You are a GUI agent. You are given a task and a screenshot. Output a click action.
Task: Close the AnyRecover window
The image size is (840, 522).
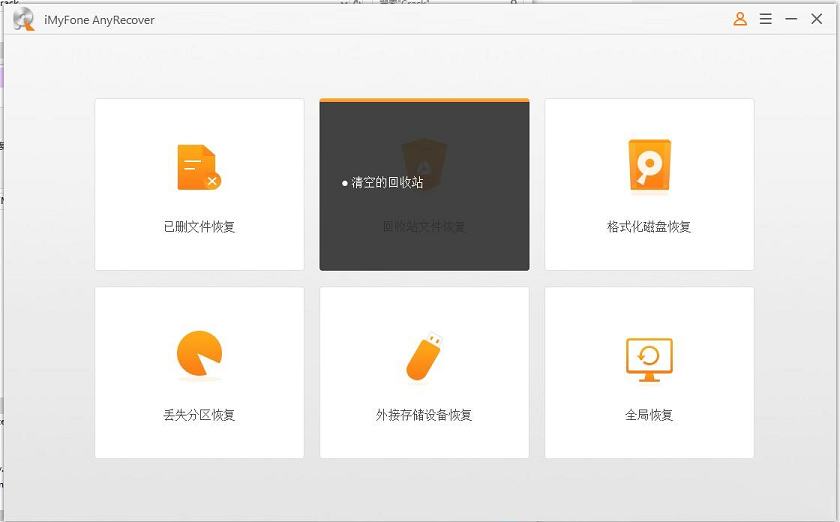(817, 19)
